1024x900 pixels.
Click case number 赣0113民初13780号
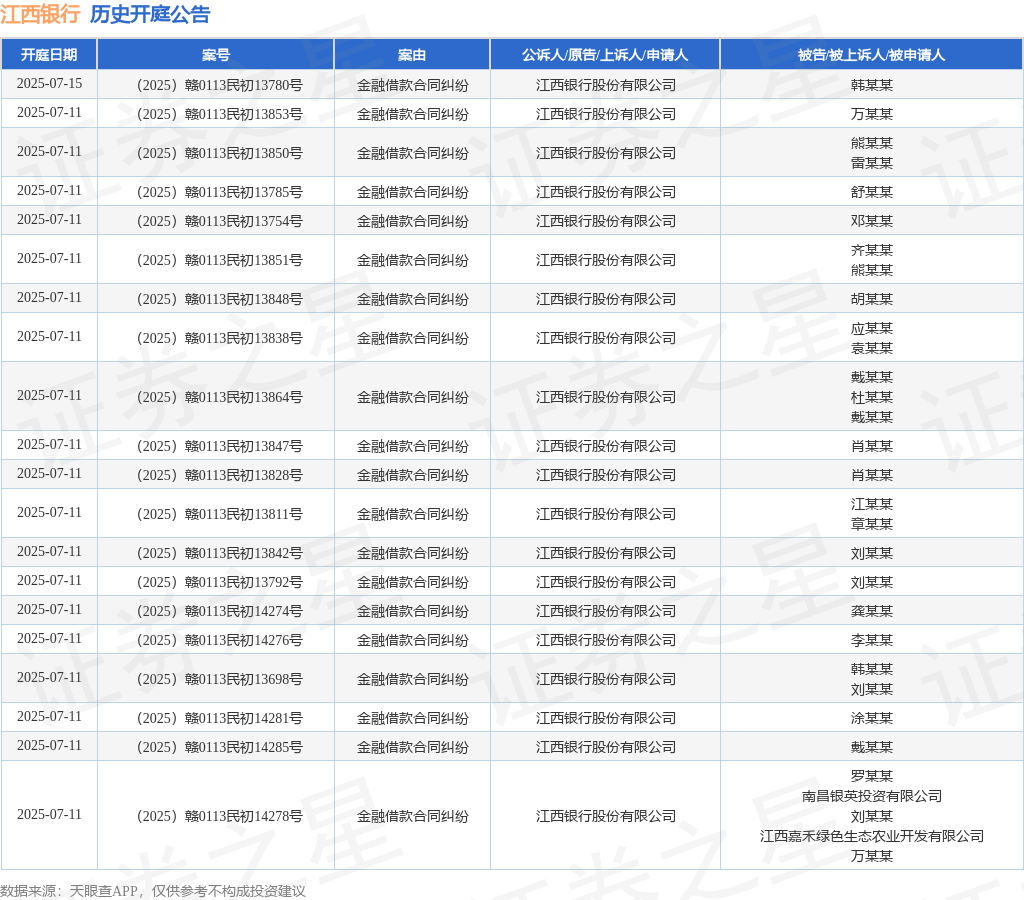click(219, 85)
